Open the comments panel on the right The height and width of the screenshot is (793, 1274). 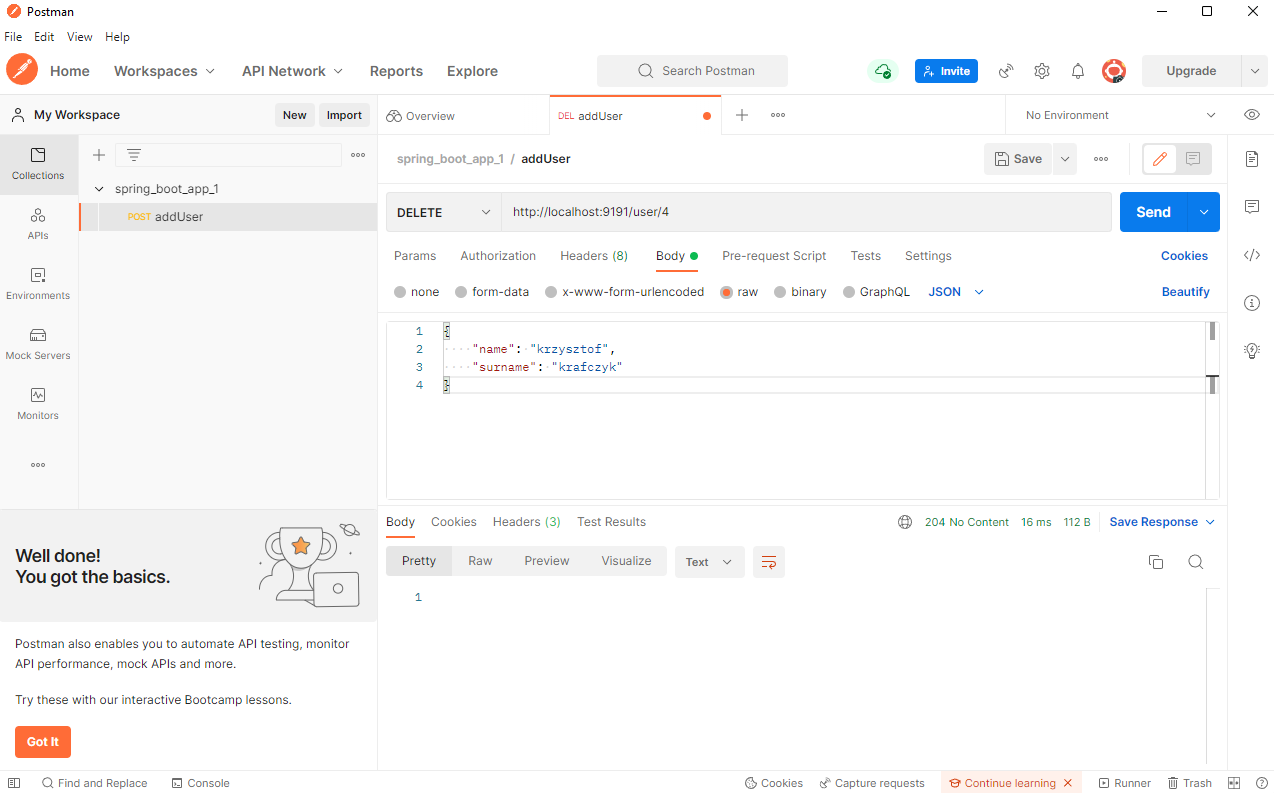(x=1252, y=207)
